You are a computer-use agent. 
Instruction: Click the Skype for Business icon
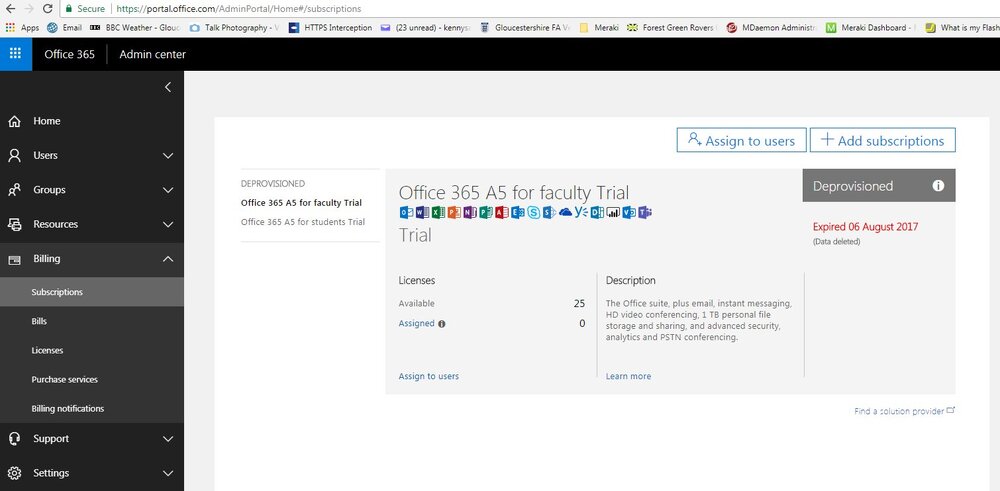pyautogui.click(x=533, y=212)
